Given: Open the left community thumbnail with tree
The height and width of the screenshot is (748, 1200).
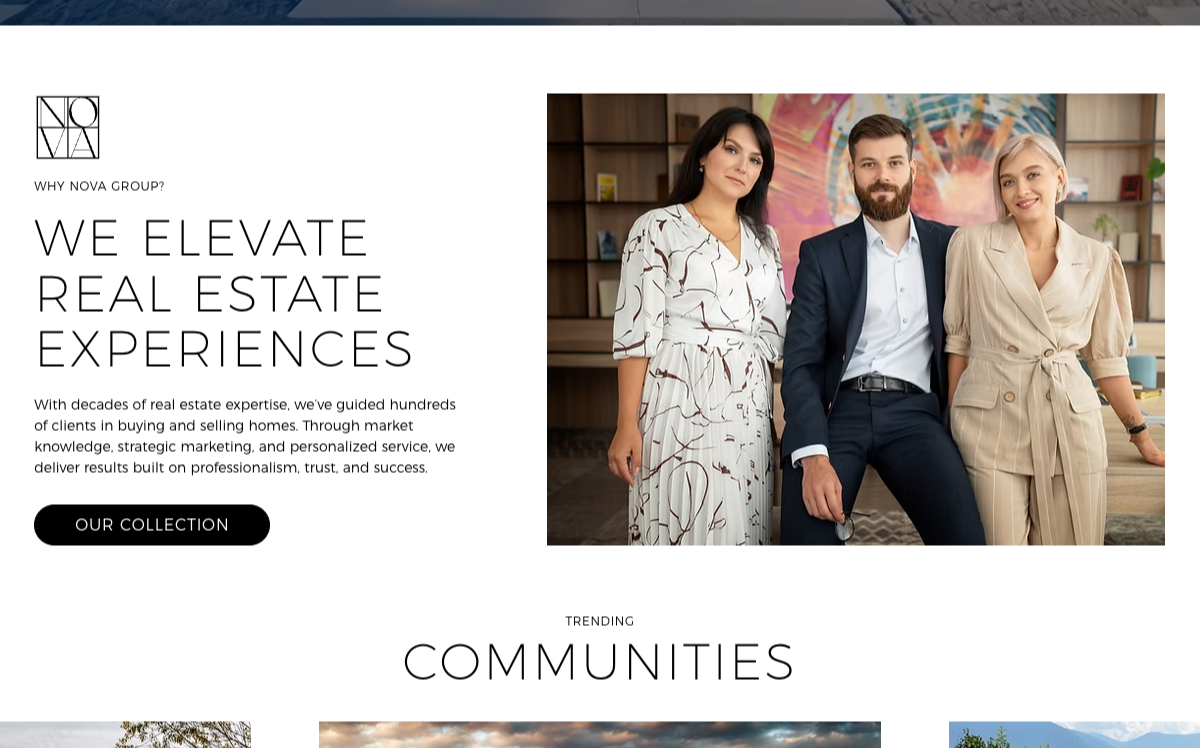Looking at the screenshot, I should [125, 735].
